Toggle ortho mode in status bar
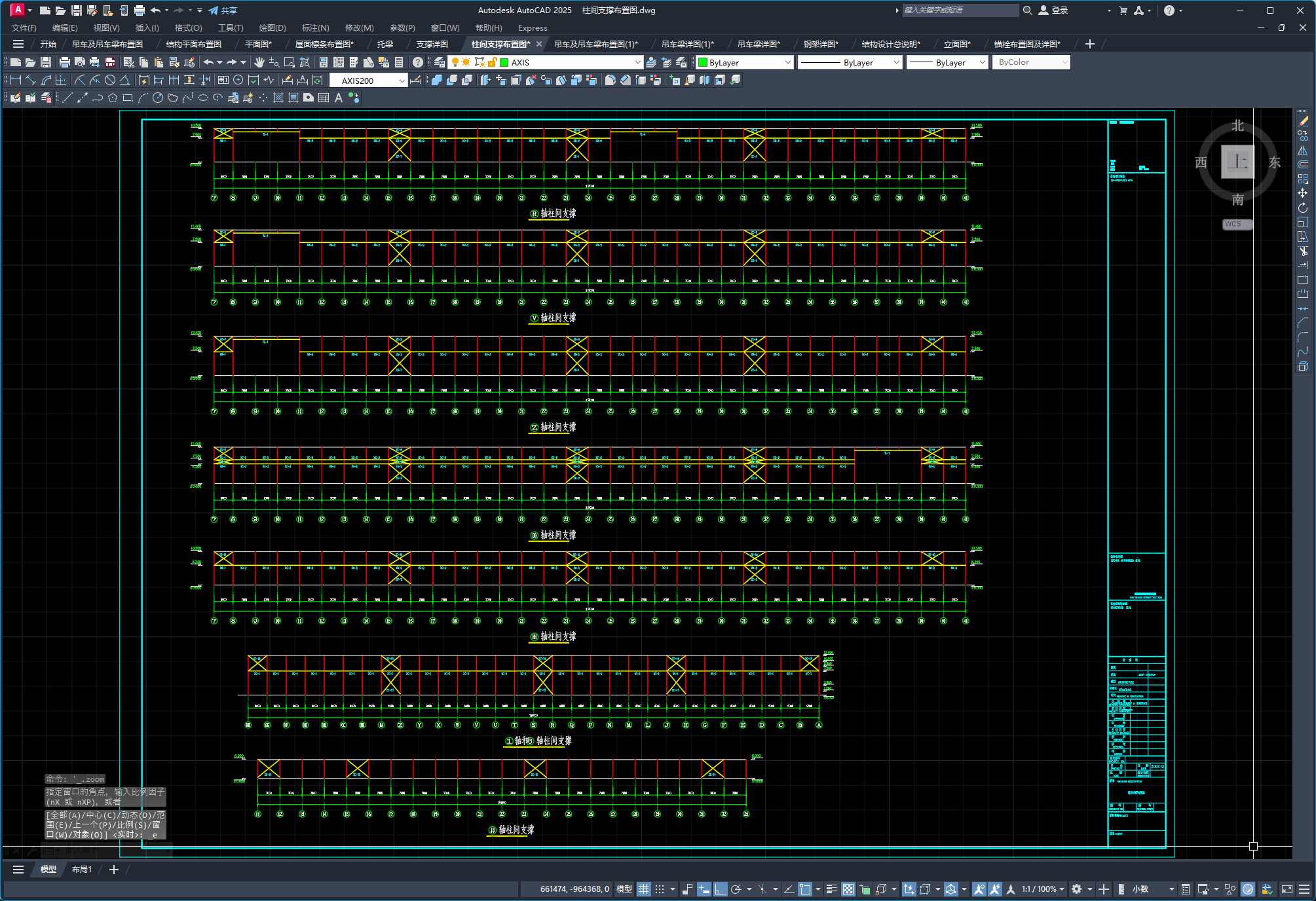This screenshot has height=901, width=1316. point(720,889)
